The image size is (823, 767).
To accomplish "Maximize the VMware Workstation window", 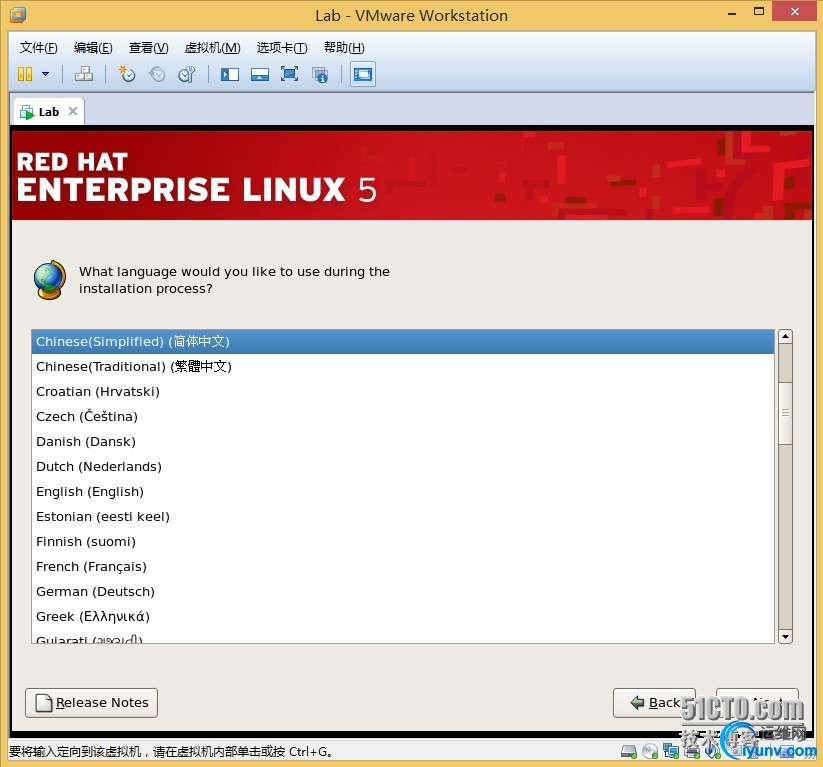I will tap(759, 12).
